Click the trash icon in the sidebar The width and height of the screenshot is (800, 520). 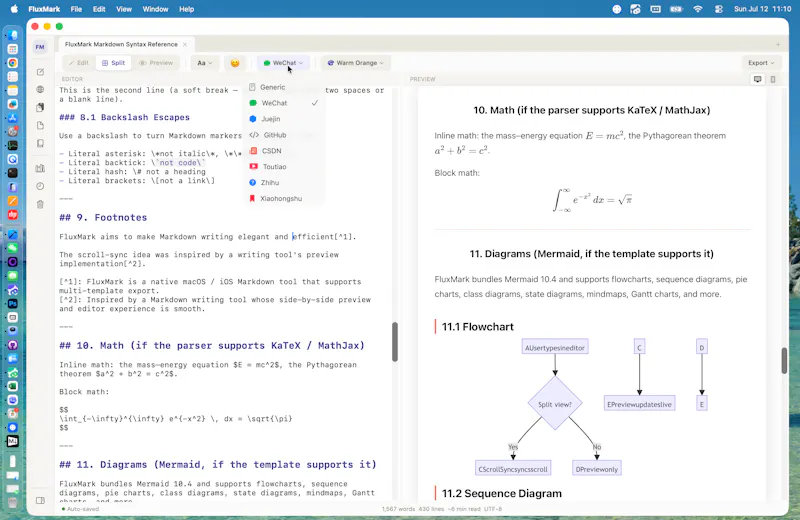(40, 205)
